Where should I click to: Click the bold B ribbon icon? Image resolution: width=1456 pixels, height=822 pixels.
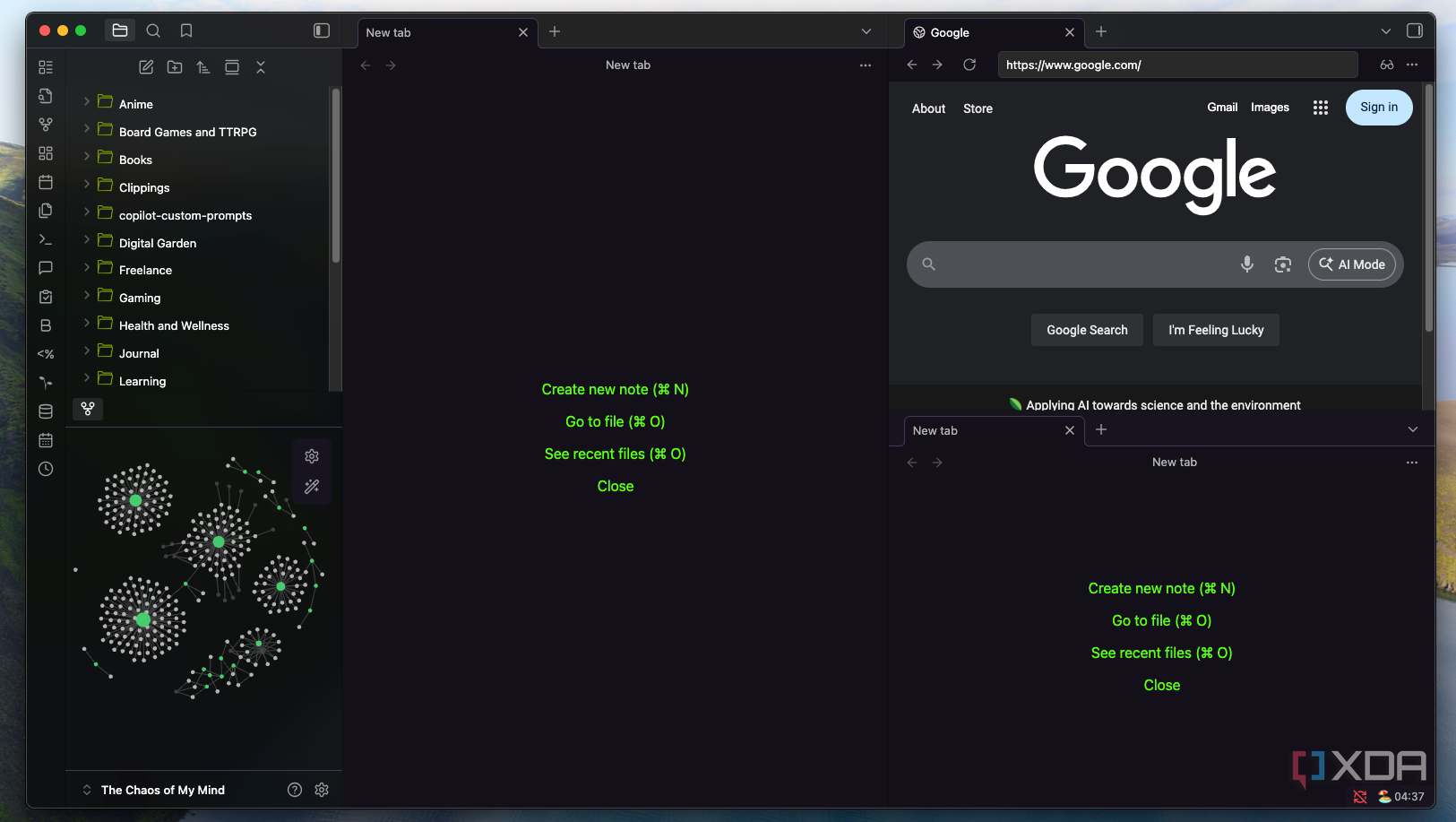(46, 325)
